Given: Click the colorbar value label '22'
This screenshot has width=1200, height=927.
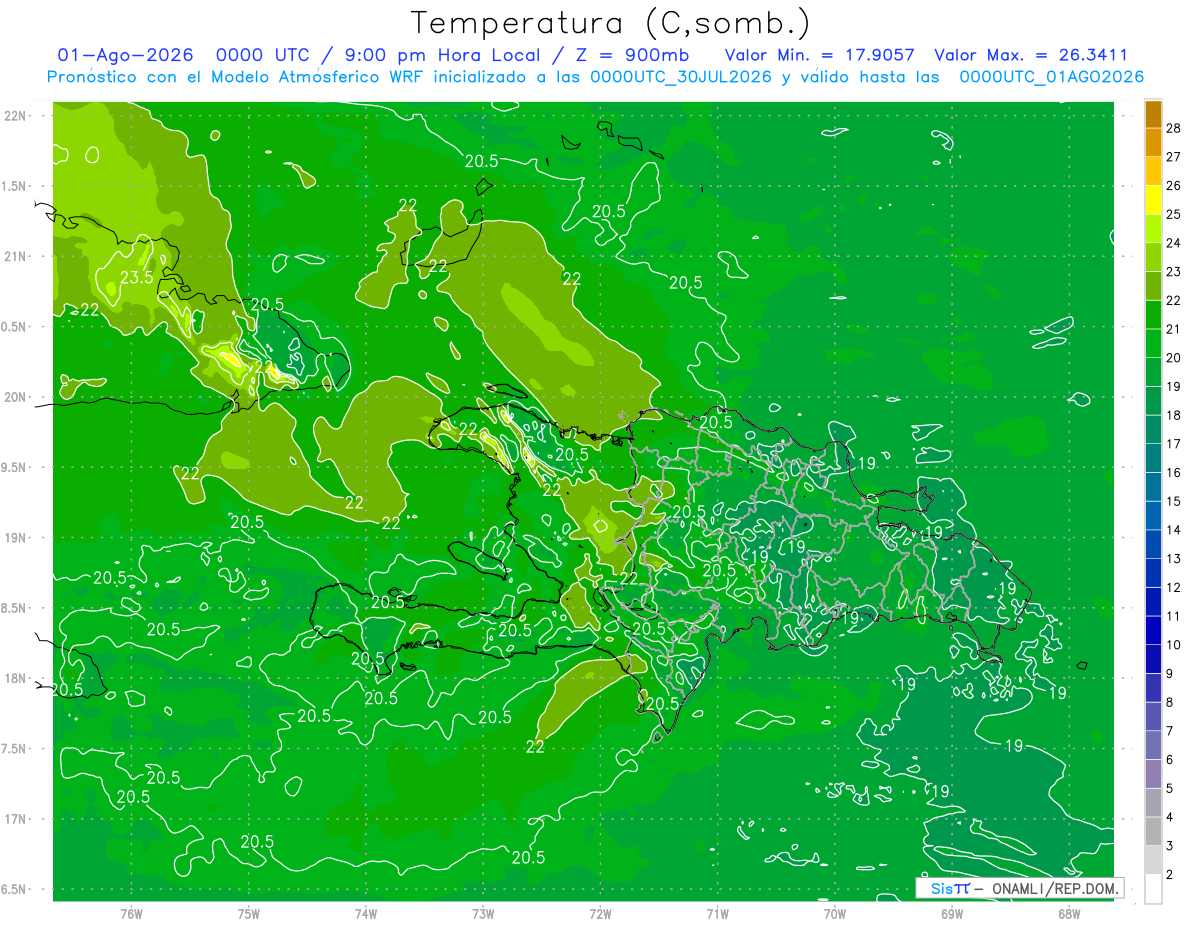Looking at the screenshot, I should tap(1174, 300).
